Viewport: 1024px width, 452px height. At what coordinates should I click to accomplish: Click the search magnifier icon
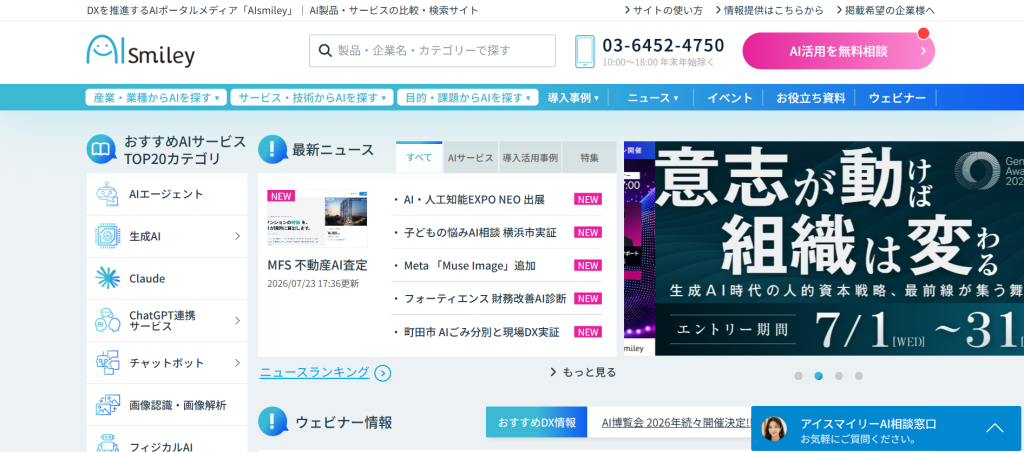(325, 50)
